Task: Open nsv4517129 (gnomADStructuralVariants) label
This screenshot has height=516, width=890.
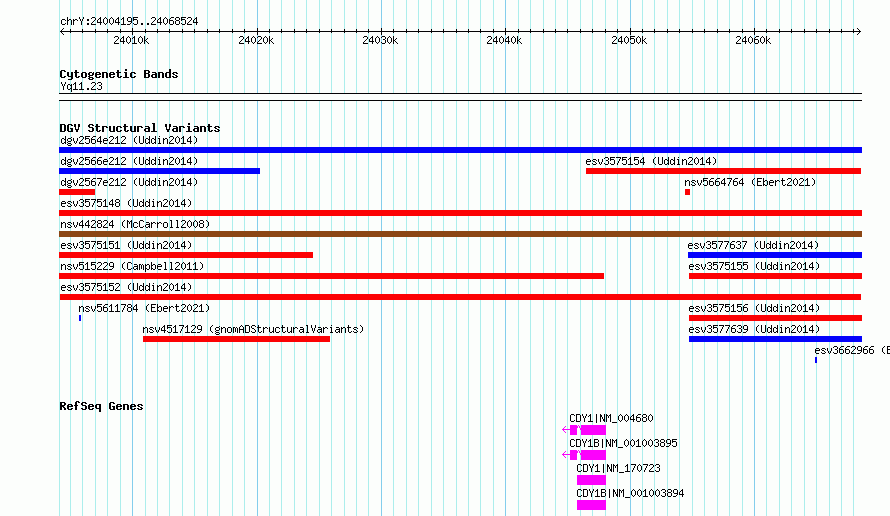Action: [x=253, y=329]
